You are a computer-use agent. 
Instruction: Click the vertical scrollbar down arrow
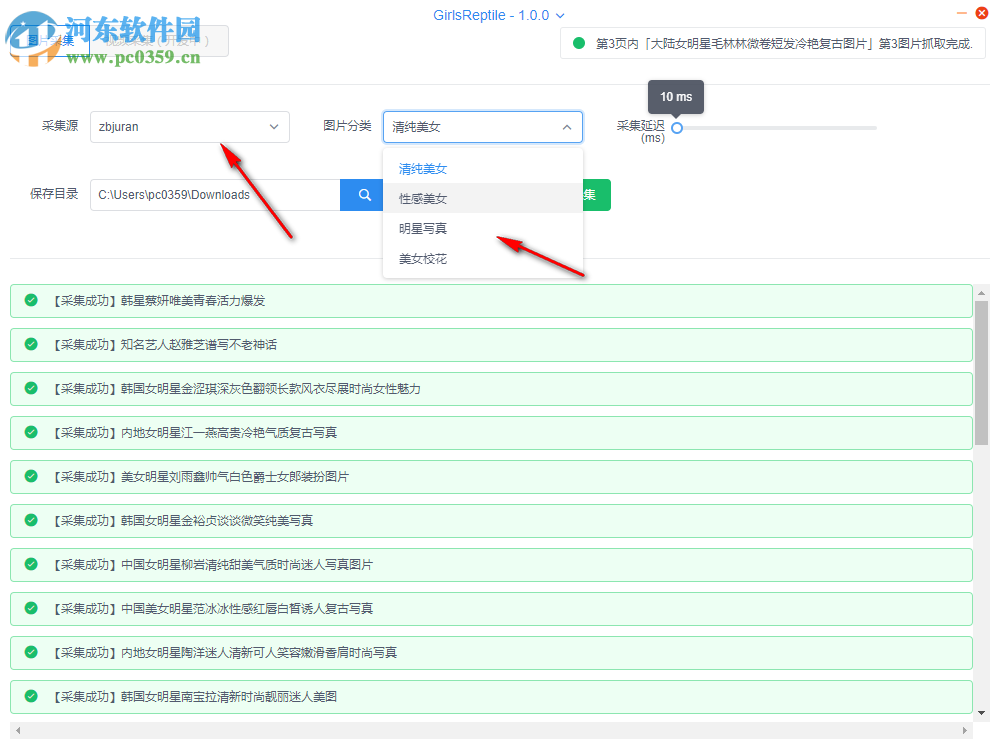click(x=982, y=714)
